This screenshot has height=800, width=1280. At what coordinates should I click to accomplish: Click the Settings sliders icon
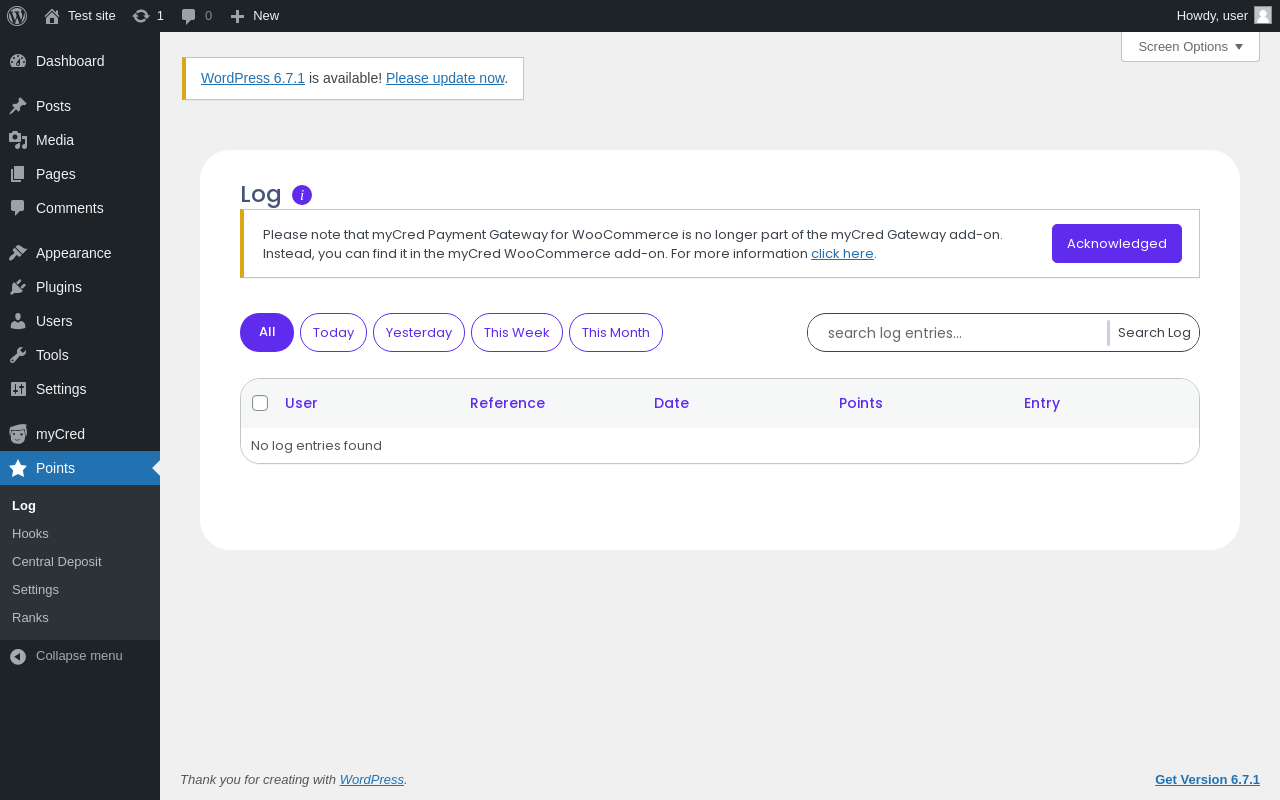tap(18, 389)
